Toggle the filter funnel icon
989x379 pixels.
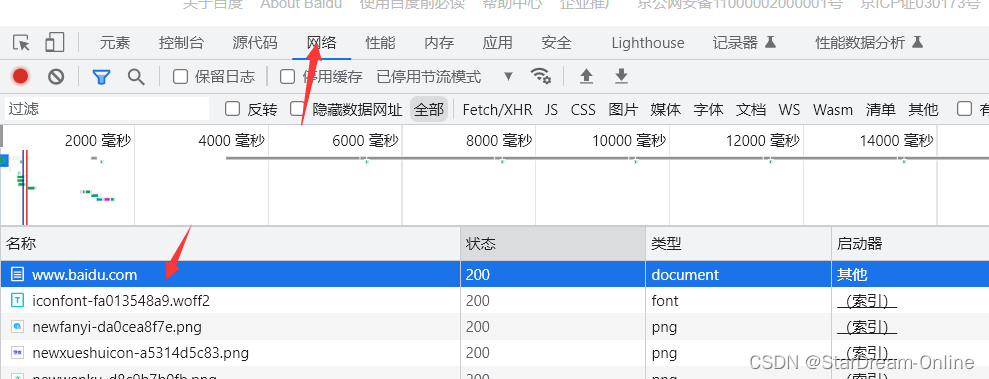pos(101,77)
